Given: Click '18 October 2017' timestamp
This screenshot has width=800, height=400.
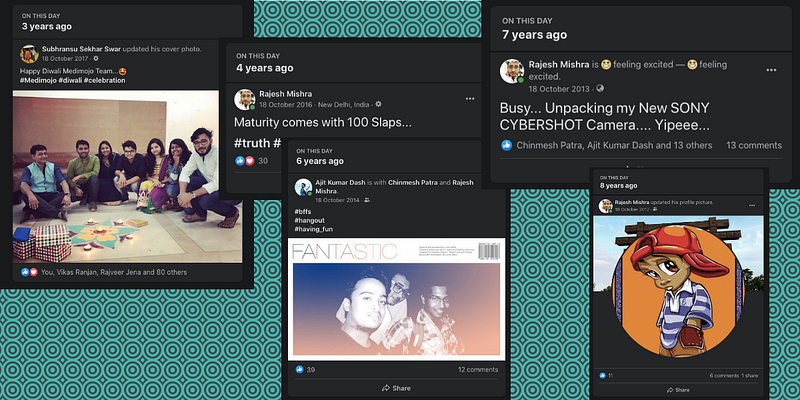Looking at the screenshot, I should pyautogui.click(x=66, y=59).
